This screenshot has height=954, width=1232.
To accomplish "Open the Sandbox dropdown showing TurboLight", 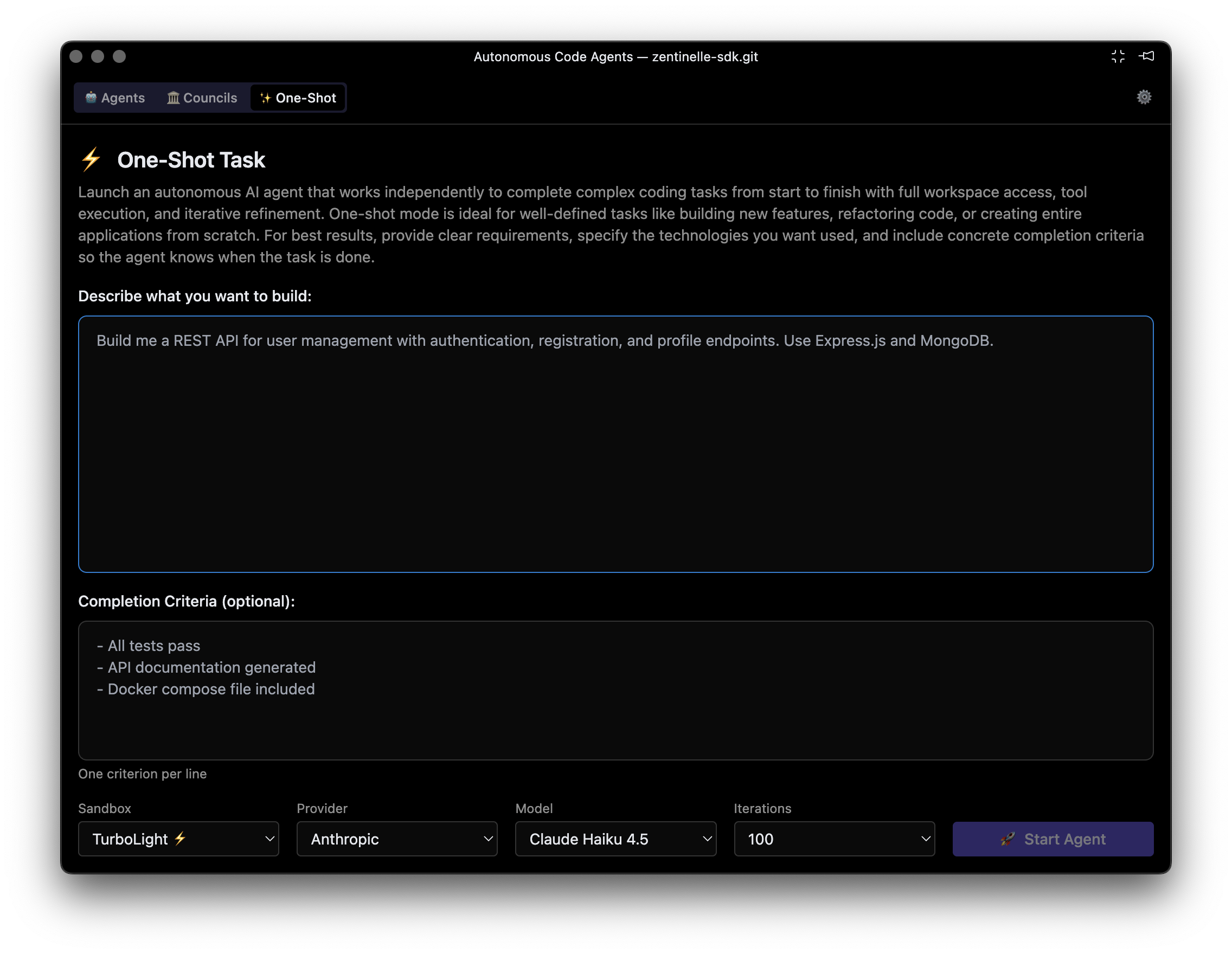I will point(178,839).
